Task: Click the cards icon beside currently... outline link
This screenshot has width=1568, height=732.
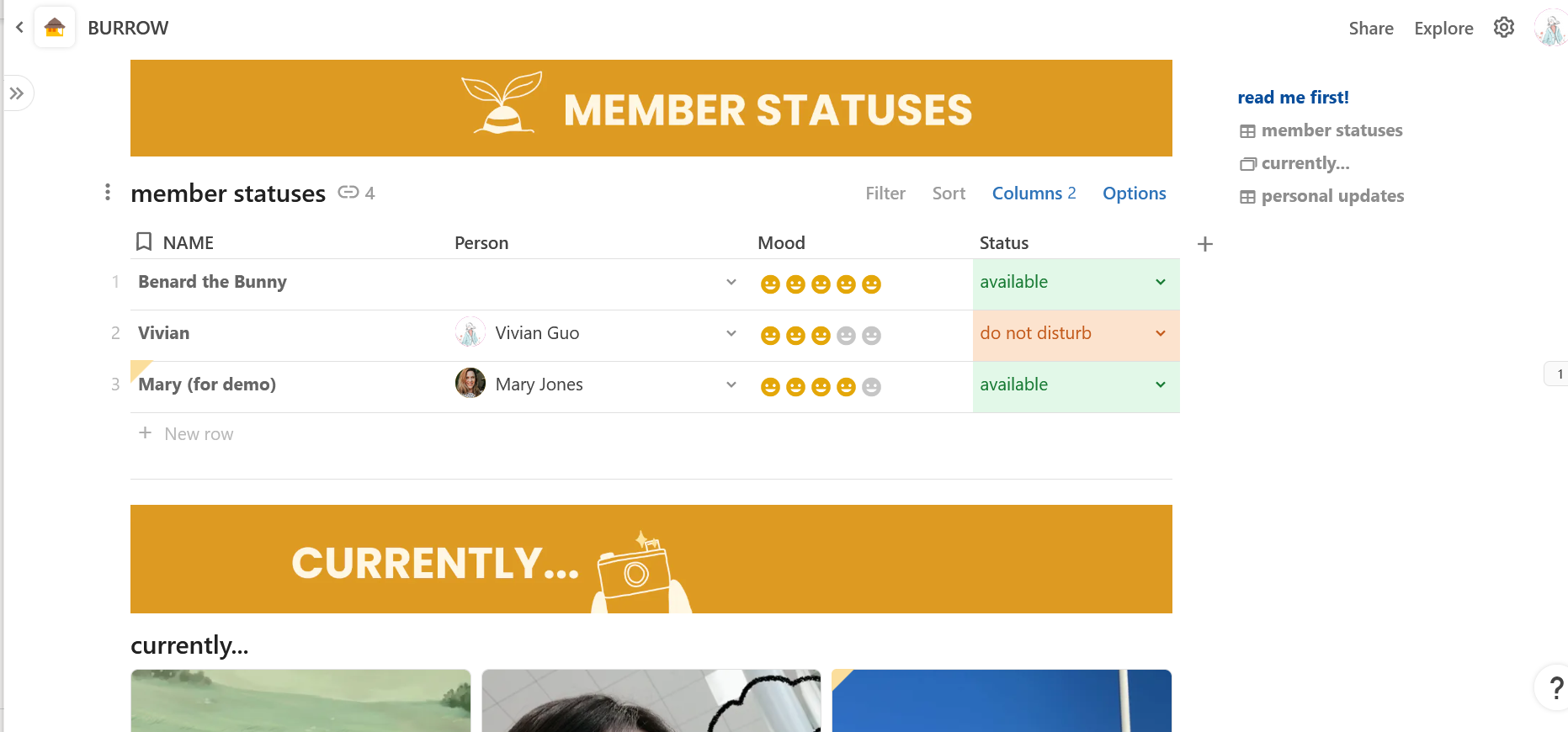Action: [1247, 164]
